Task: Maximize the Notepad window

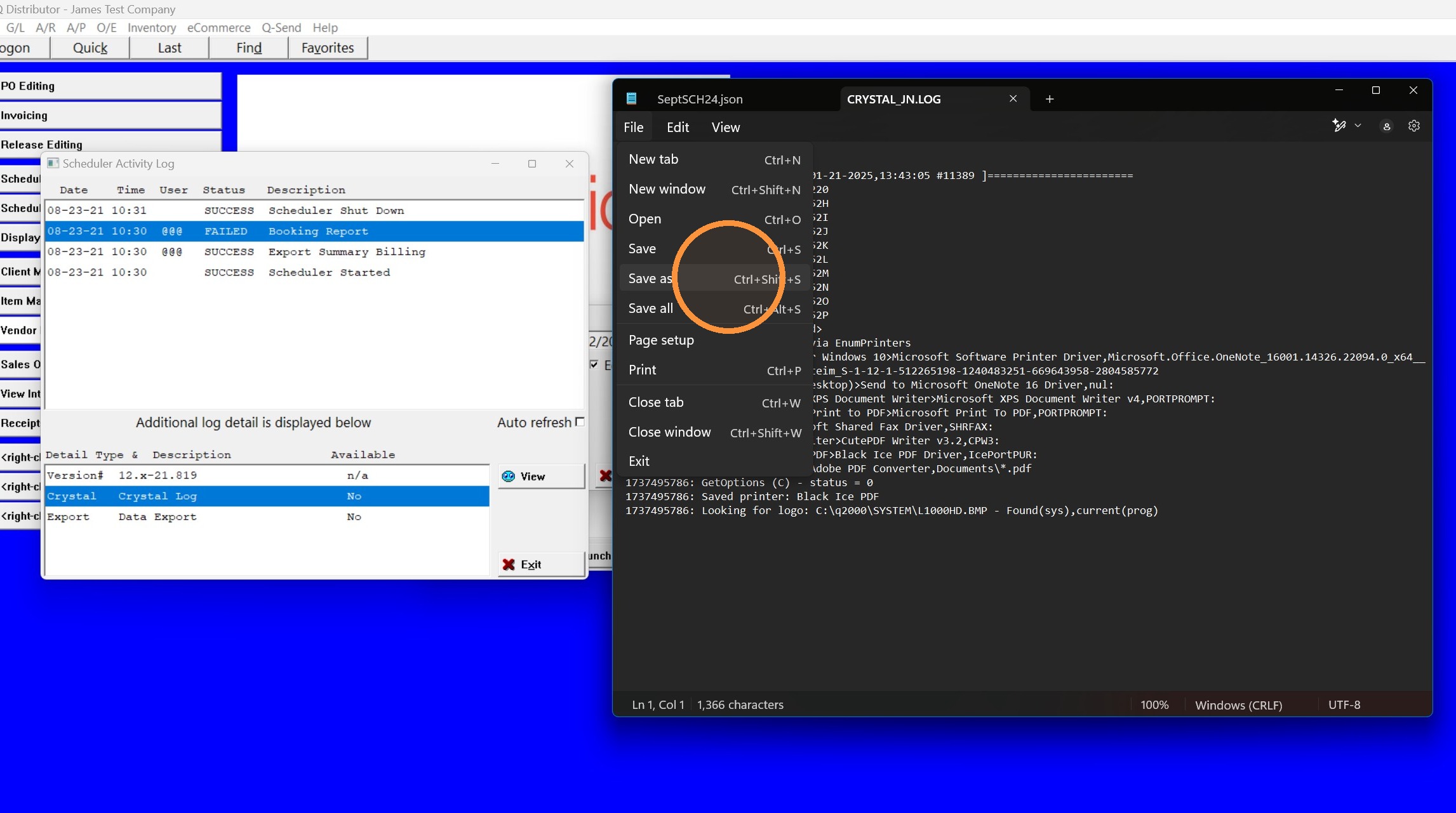Action: point(1376,90)
